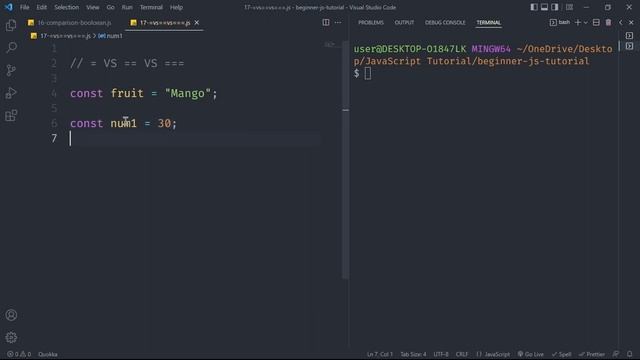640x360 pixels.
Task: Click the terminal prompt input area
Action: click(x=368, y=73)
